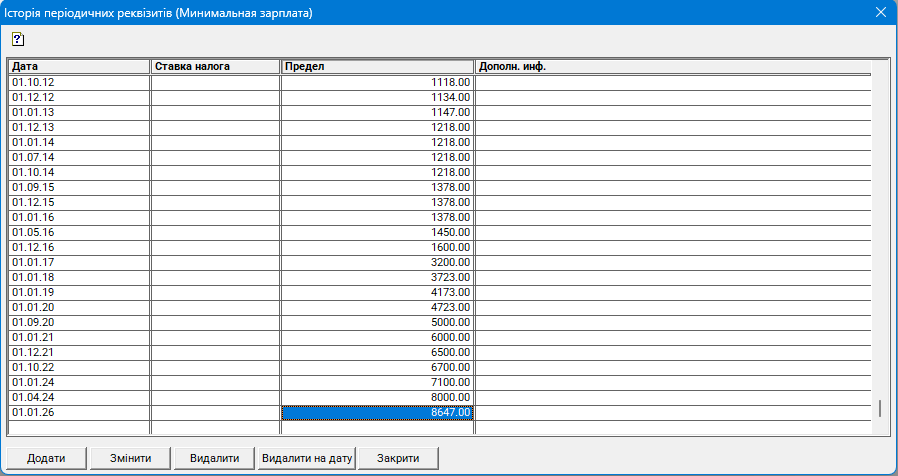Click the Видалити button

pos(214,458)
